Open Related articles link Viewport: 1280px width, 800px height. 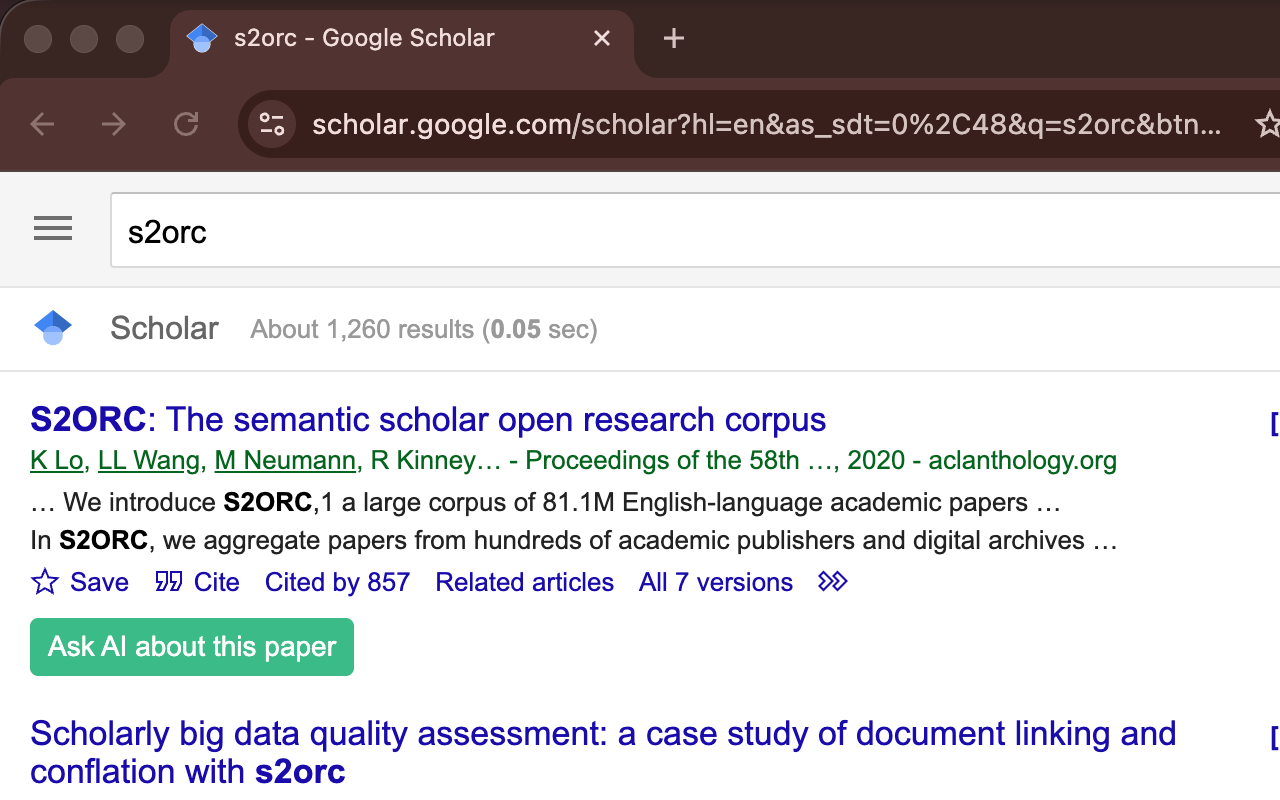(x=524, y=582)
